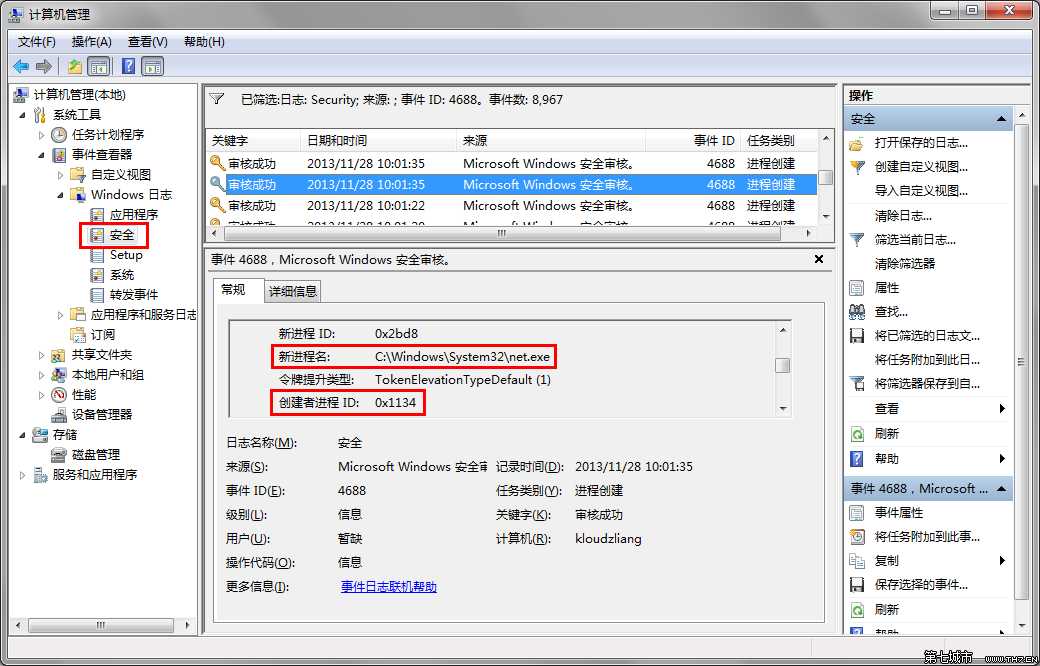Open the 查看(V) menu

tap(148, 42)
